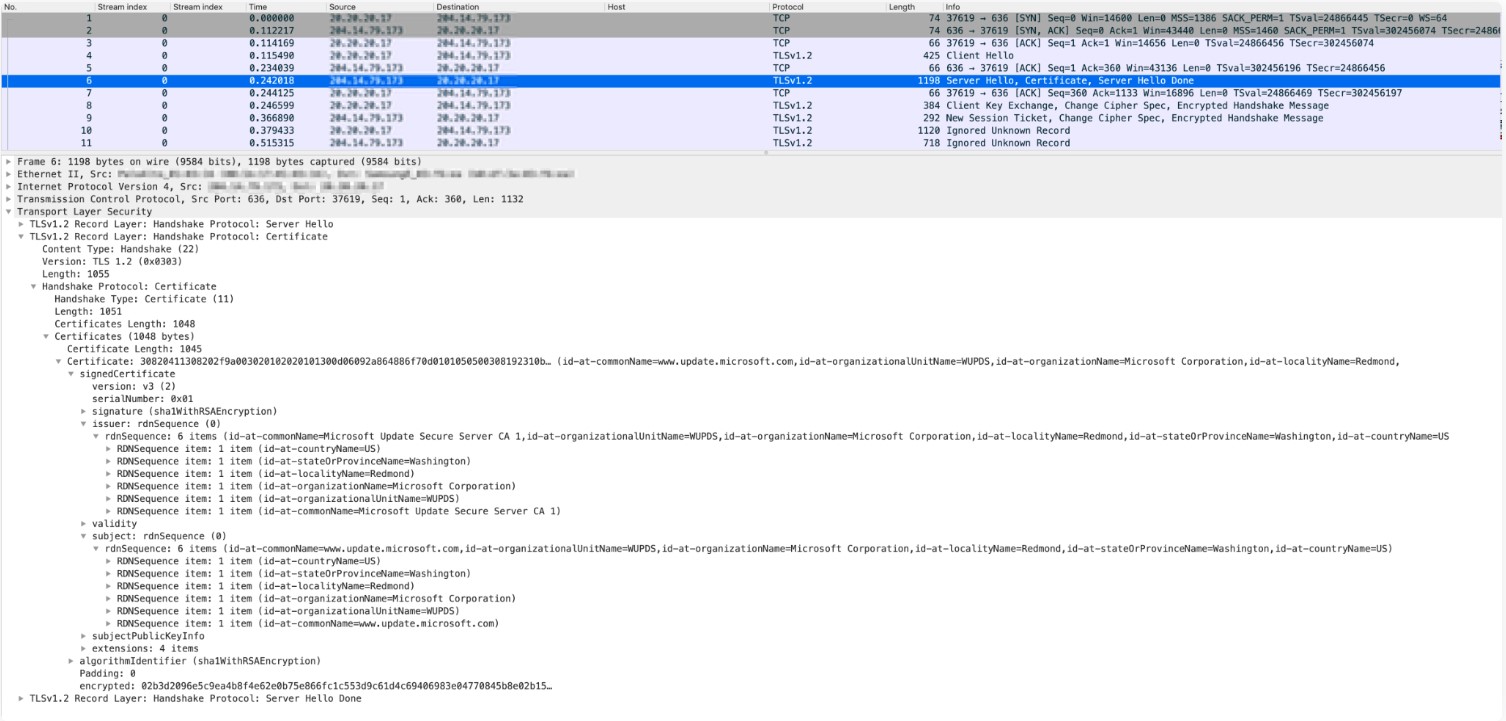
Task: Expand the Internet Protocol Version 4 section
Action: pyautogui.click(x=9, y=186)
